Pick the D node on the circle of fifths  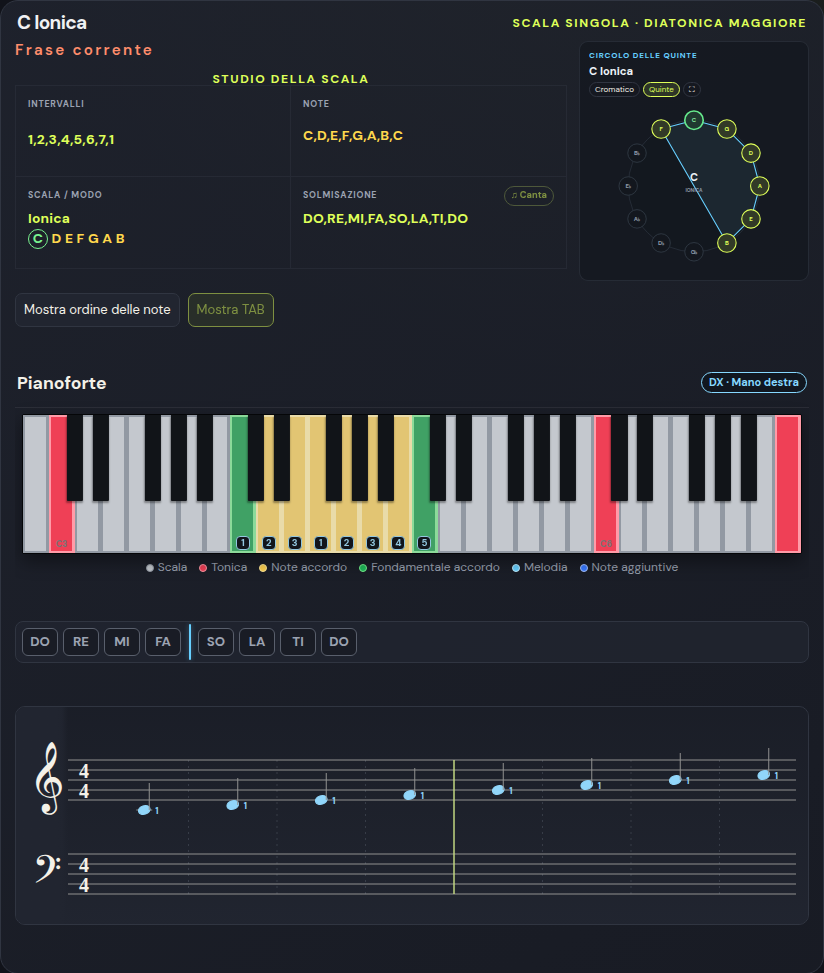751,153
